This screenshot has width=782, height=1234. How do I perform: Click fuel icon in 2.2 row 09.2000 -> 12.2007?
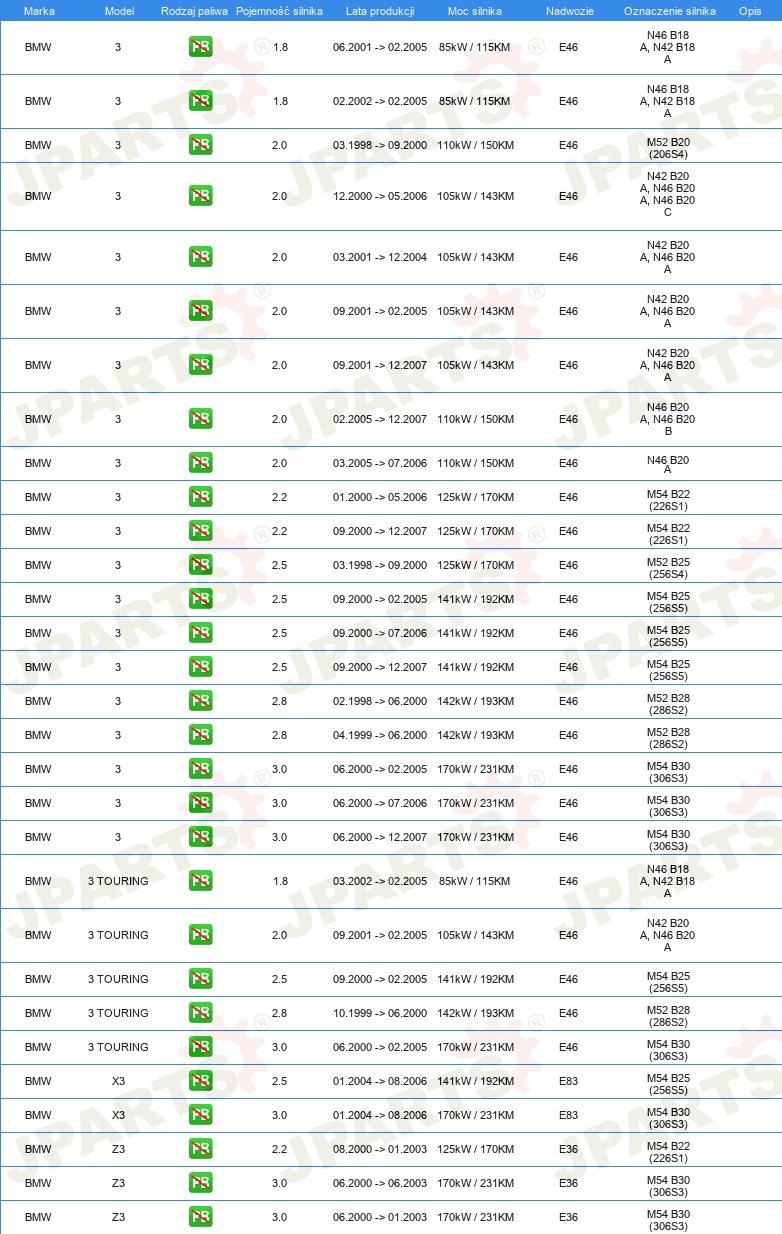(201, 531)
